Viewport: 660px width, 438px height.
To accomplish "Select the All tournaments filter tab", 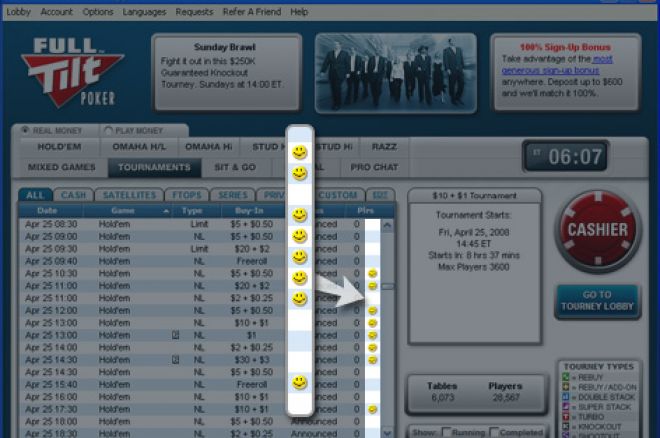I will (x=35, y=195).
